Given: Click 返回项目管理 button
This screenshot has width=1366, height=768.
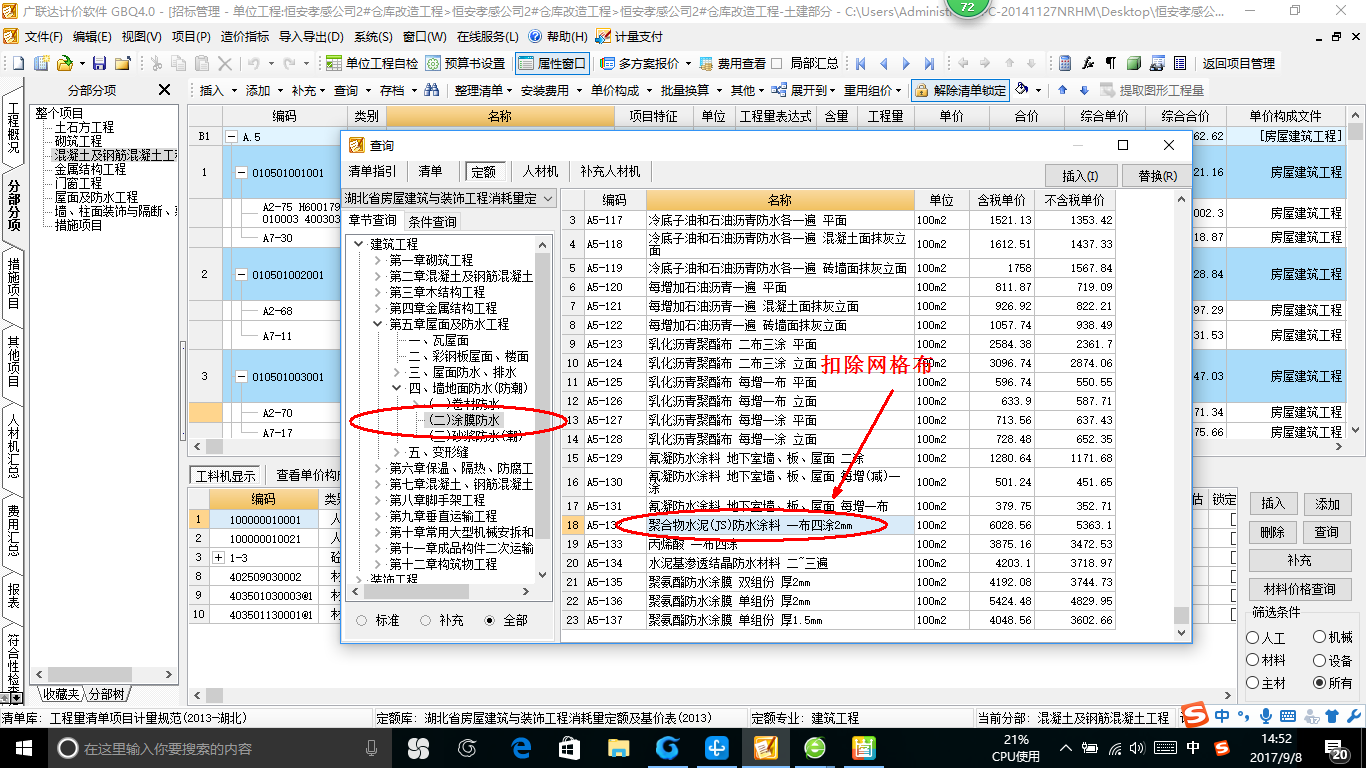Looking at the screenshot, I should [x=1239, y=63].
